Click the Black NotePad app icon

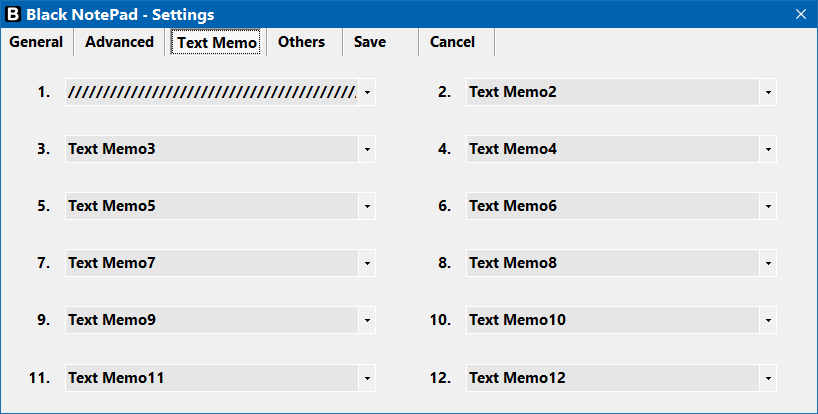[13, 14]
